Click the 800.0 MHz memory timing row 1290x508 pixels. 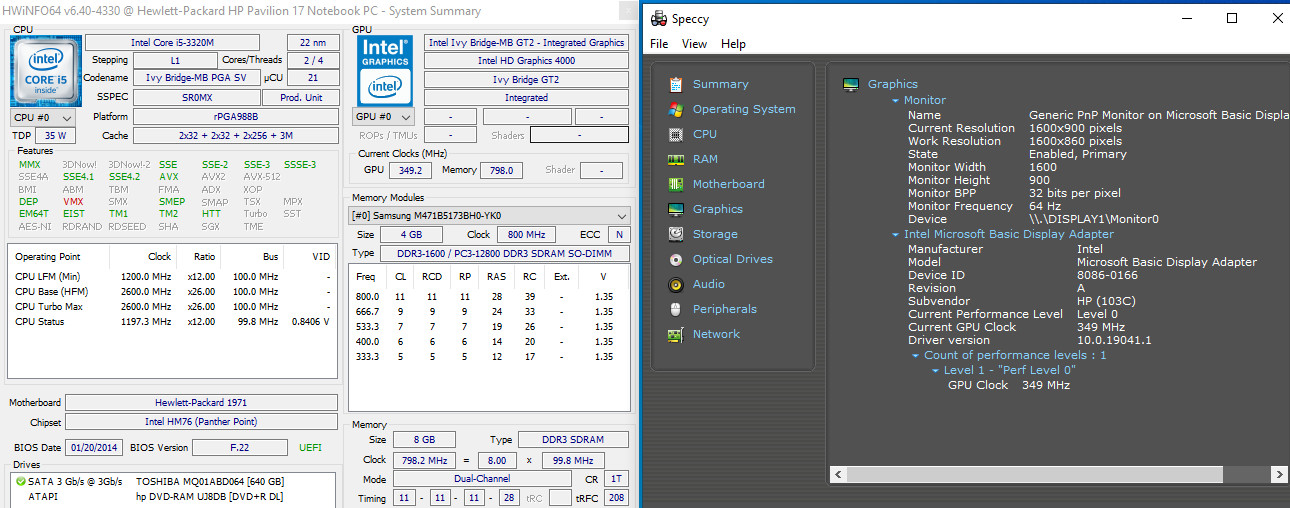489,297
